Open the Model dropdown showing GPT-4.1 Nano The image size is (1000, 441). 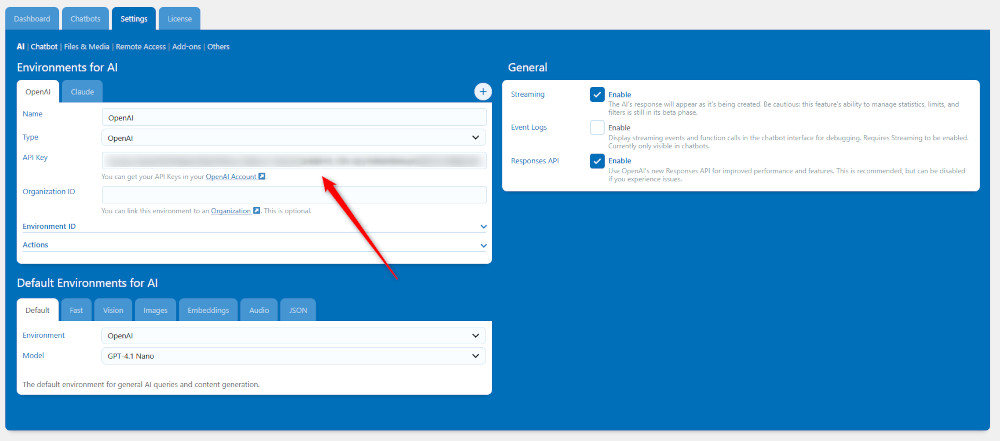click(x=293, y=355)
